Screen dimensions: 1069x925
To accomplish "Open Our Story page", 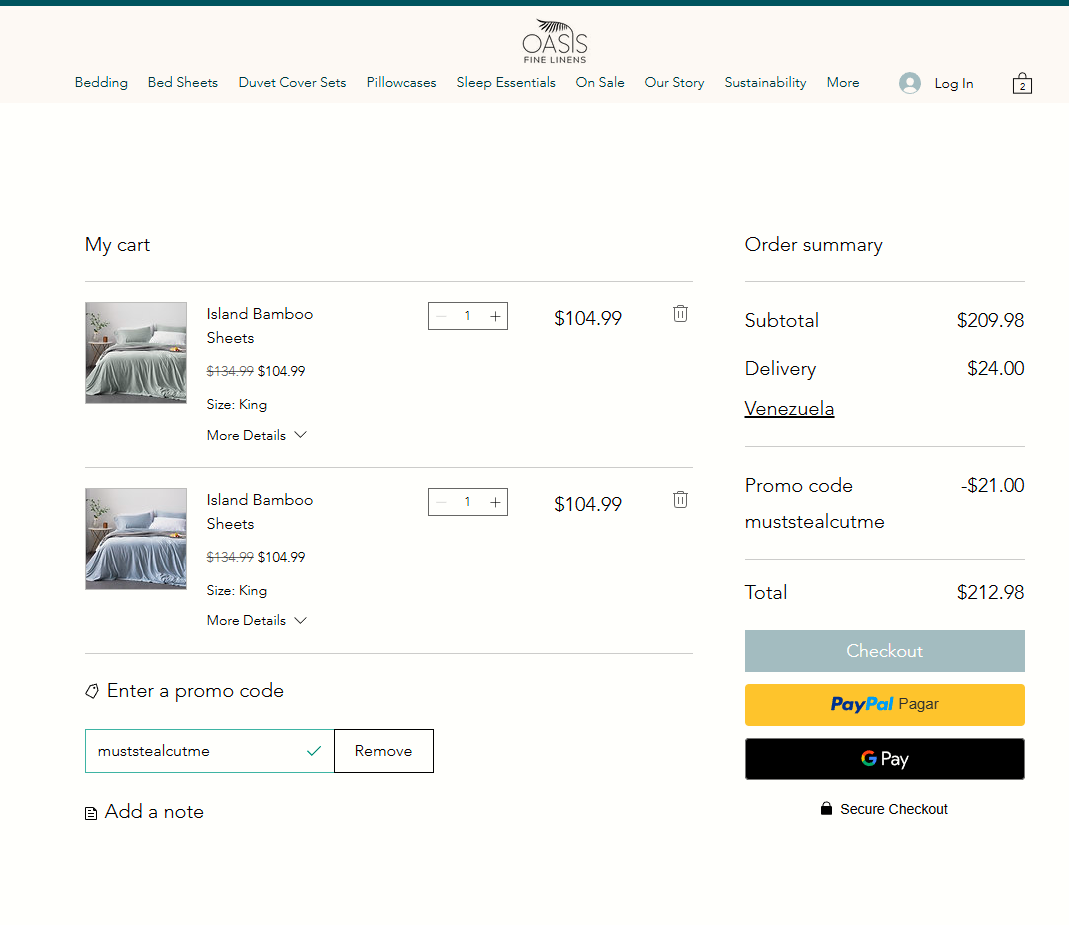I will 674,82.
